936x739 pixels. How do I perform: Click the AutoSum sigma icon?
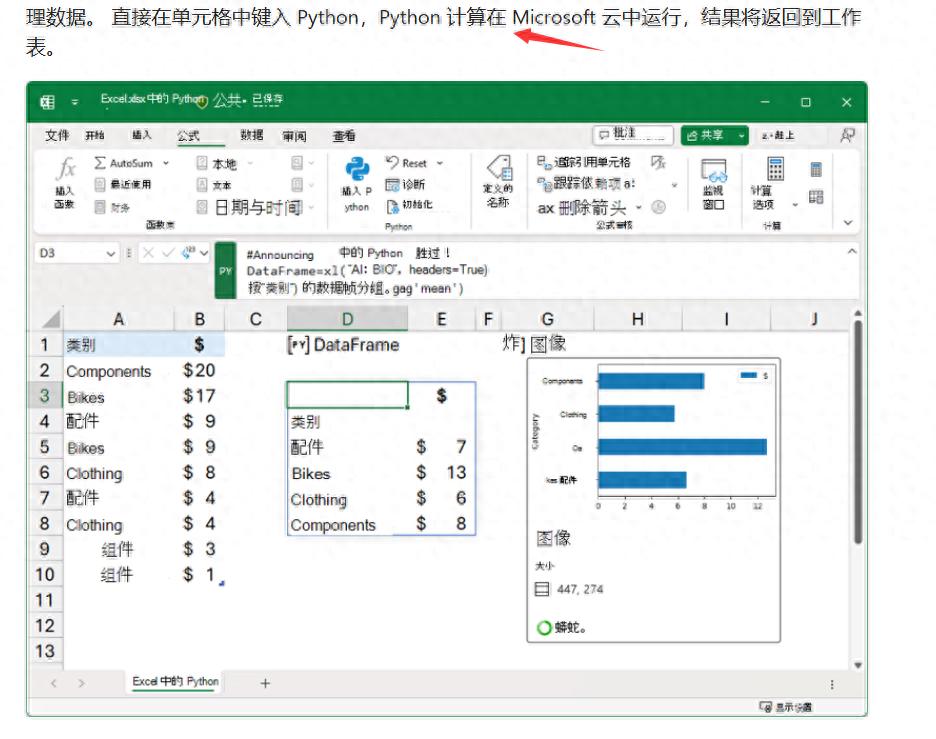[100, 163]
